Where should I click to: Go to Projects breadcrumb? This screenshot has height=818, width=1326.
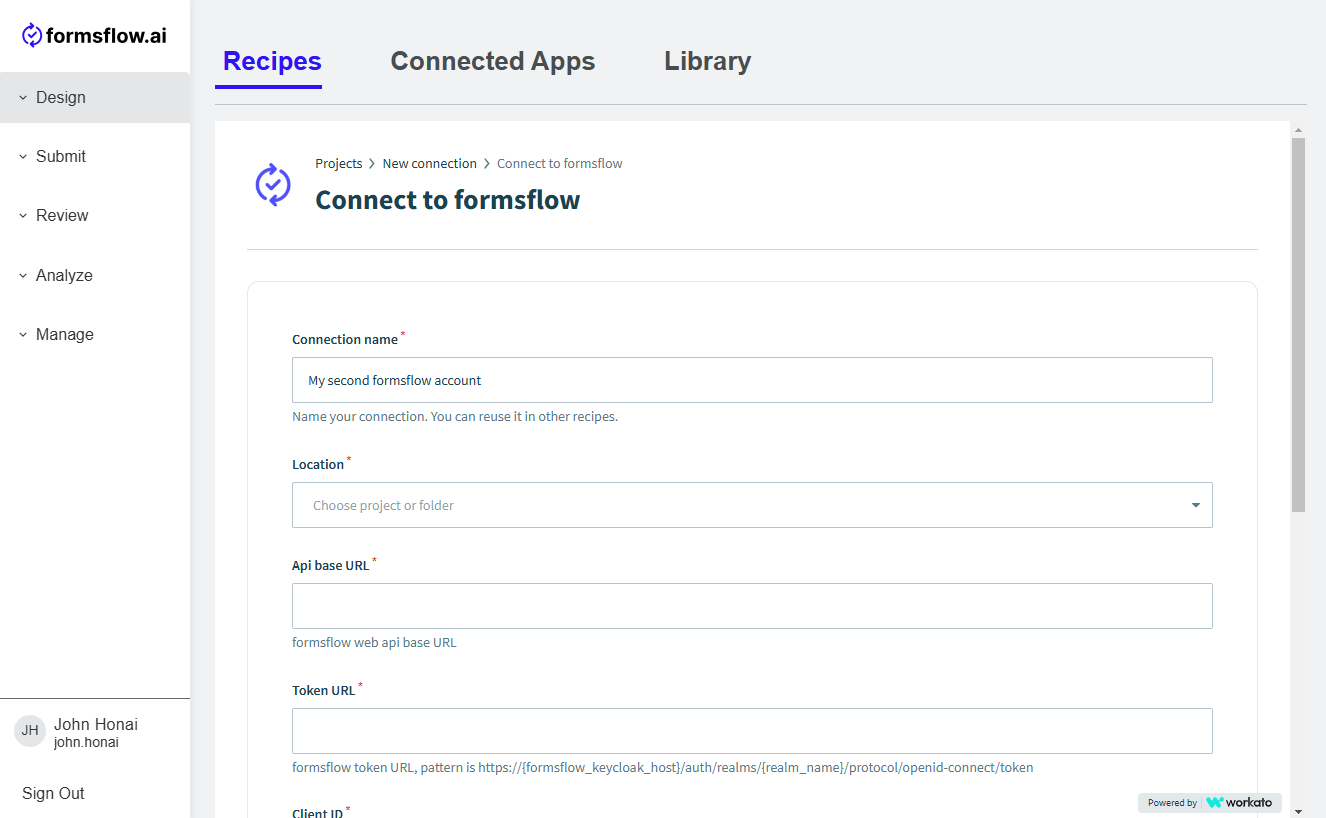339,163
